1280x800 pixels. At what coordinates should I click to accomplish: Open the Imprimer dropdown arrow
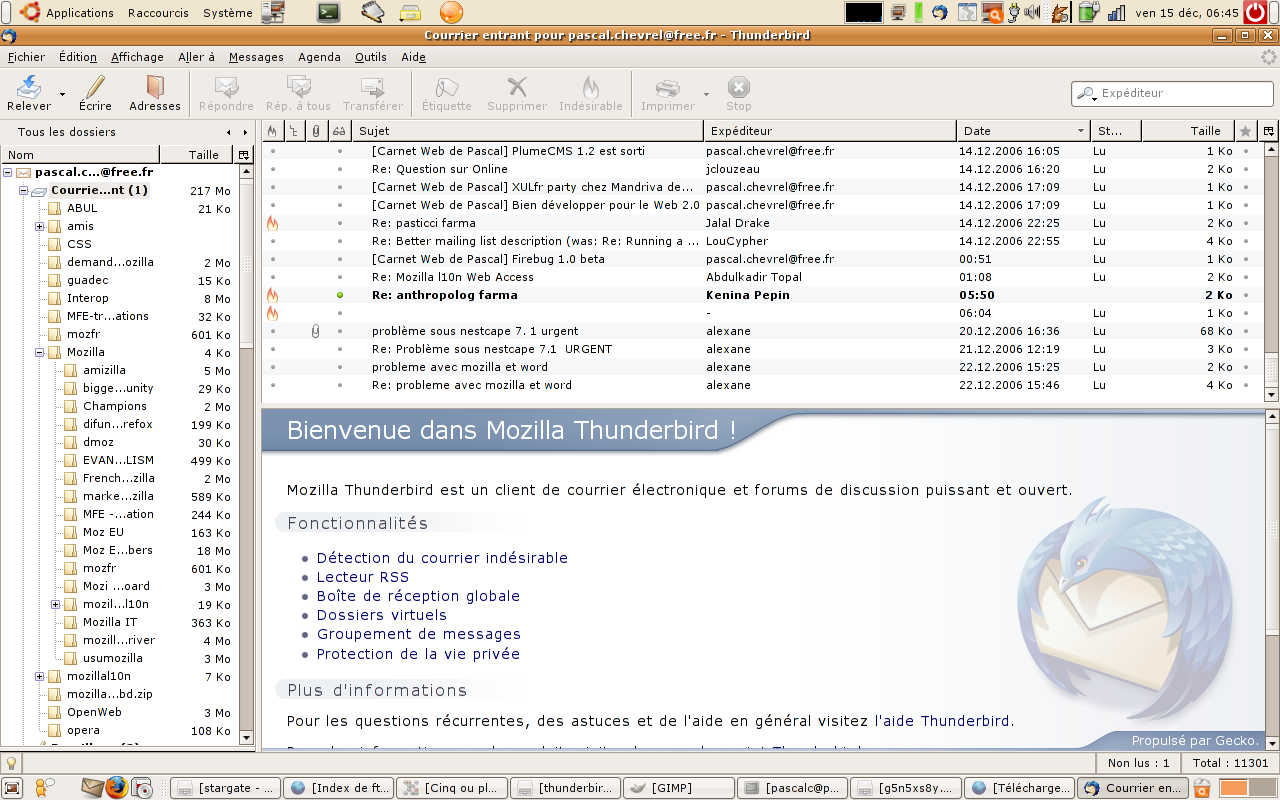706,94
